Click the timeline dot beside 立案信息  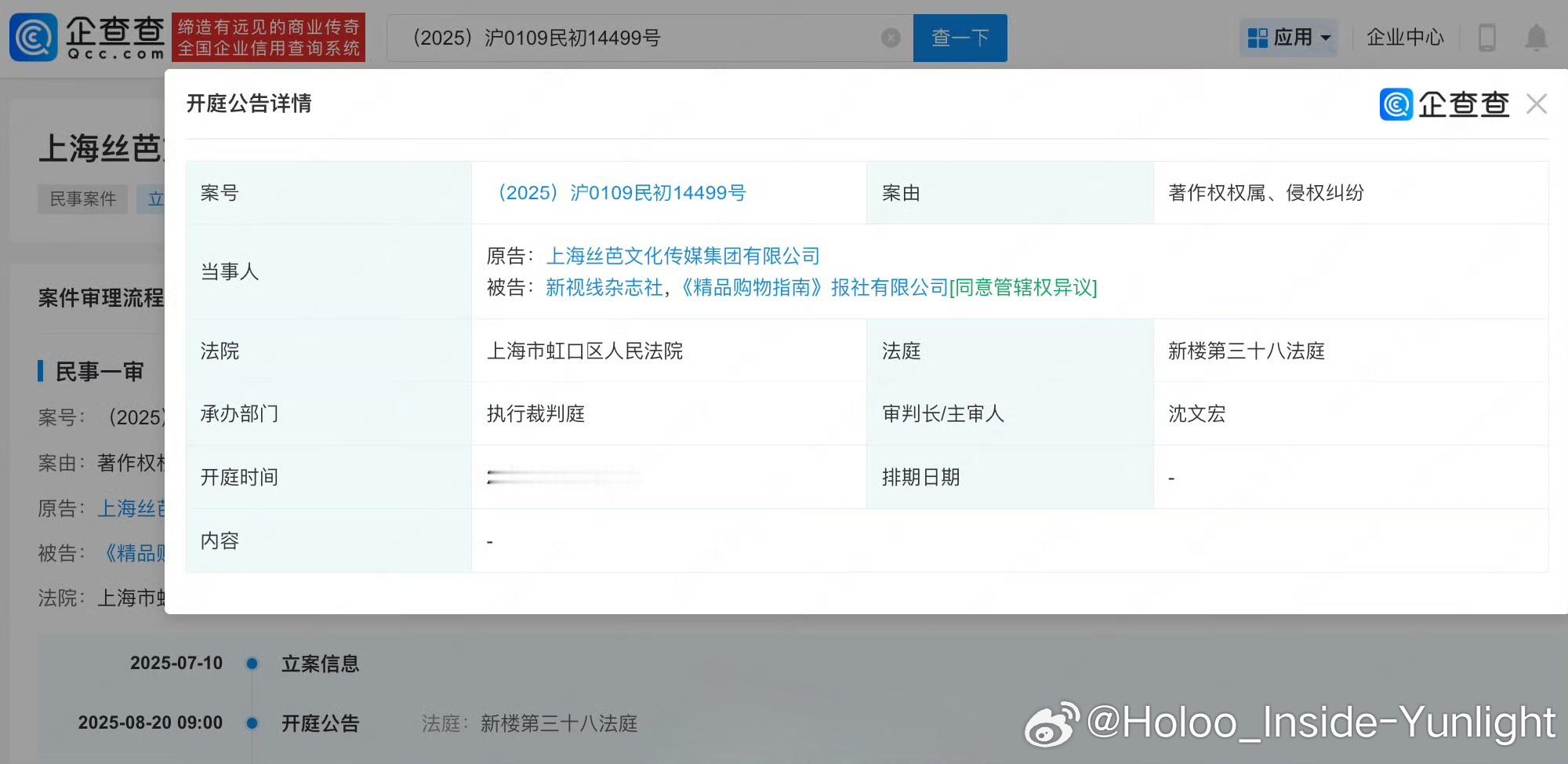click(x=252, y=663)
